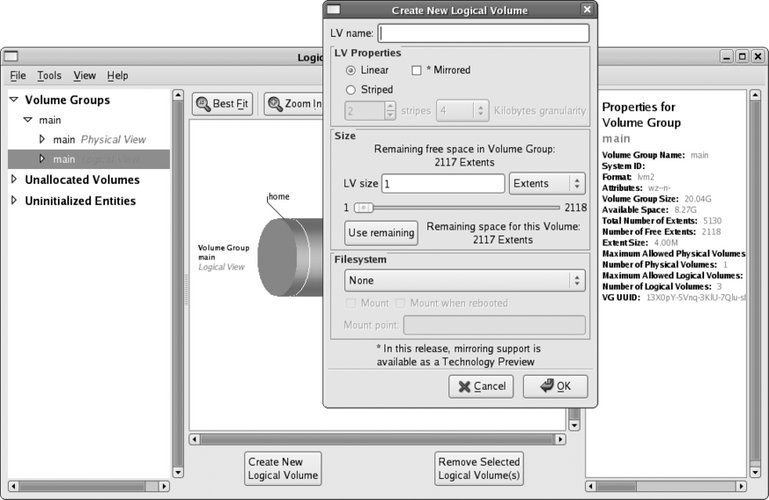The image size is (769, 500).
Task: Open the File menu
Action: point(18,76)
